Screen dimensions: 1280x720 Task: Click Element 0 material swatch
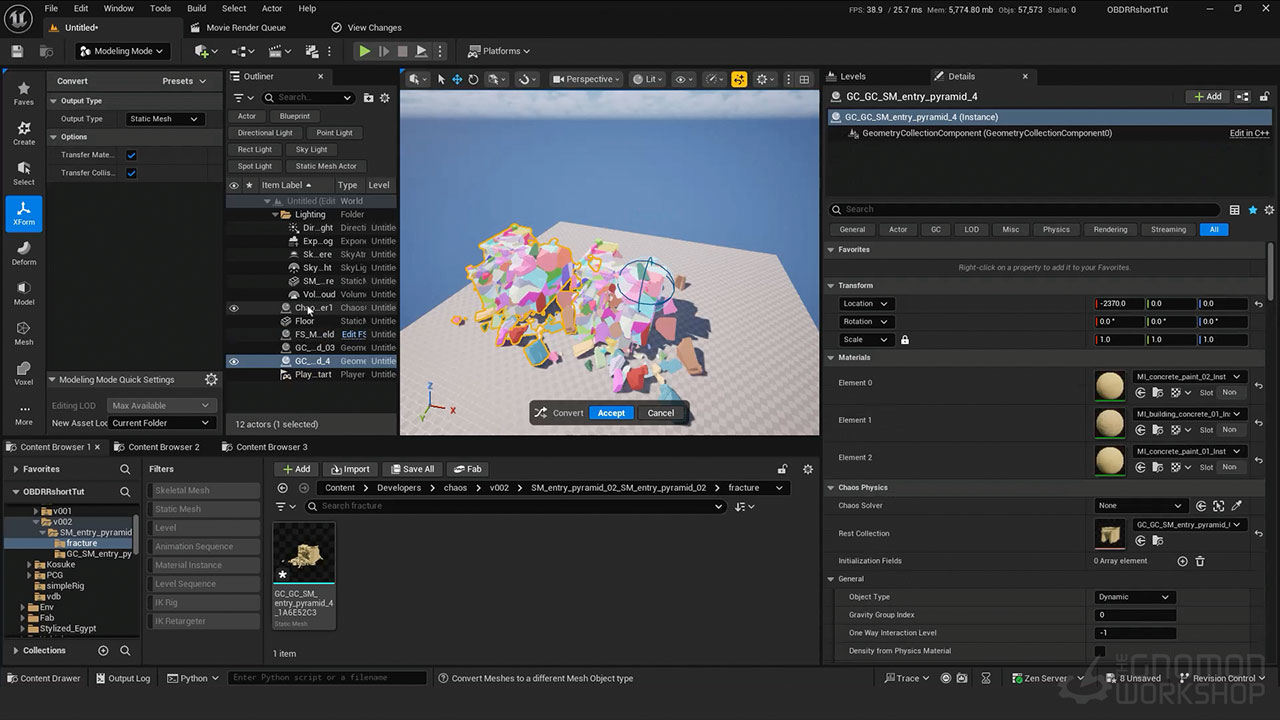[1109, 385]
